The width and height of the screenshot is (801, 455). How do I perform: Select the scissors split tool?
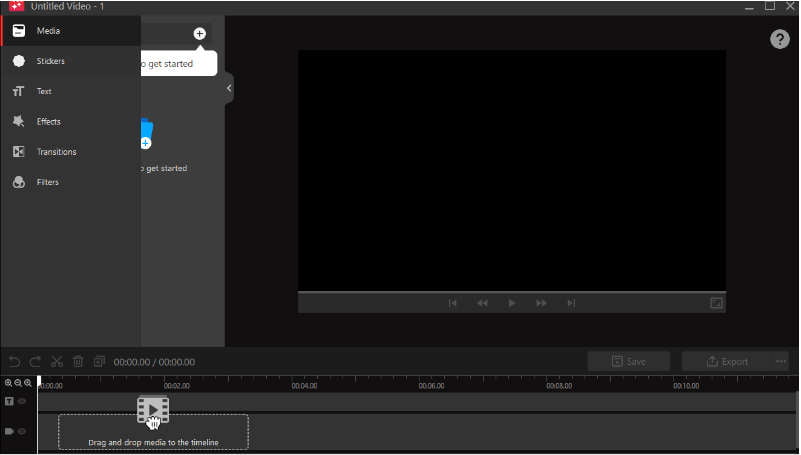[x=57, y=362]
